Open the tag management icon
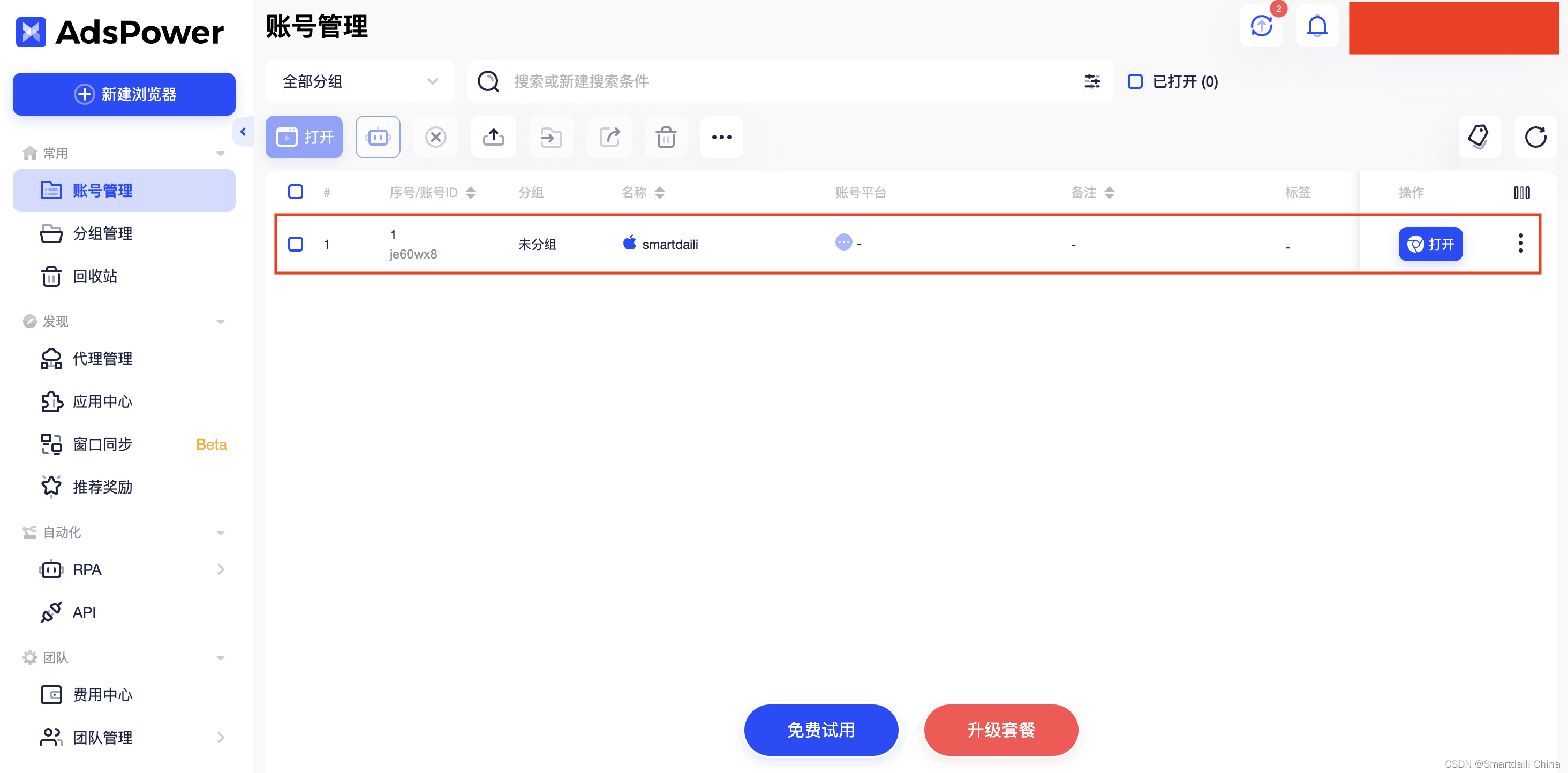This screenshot has width=1568, height=773. 1479,137
